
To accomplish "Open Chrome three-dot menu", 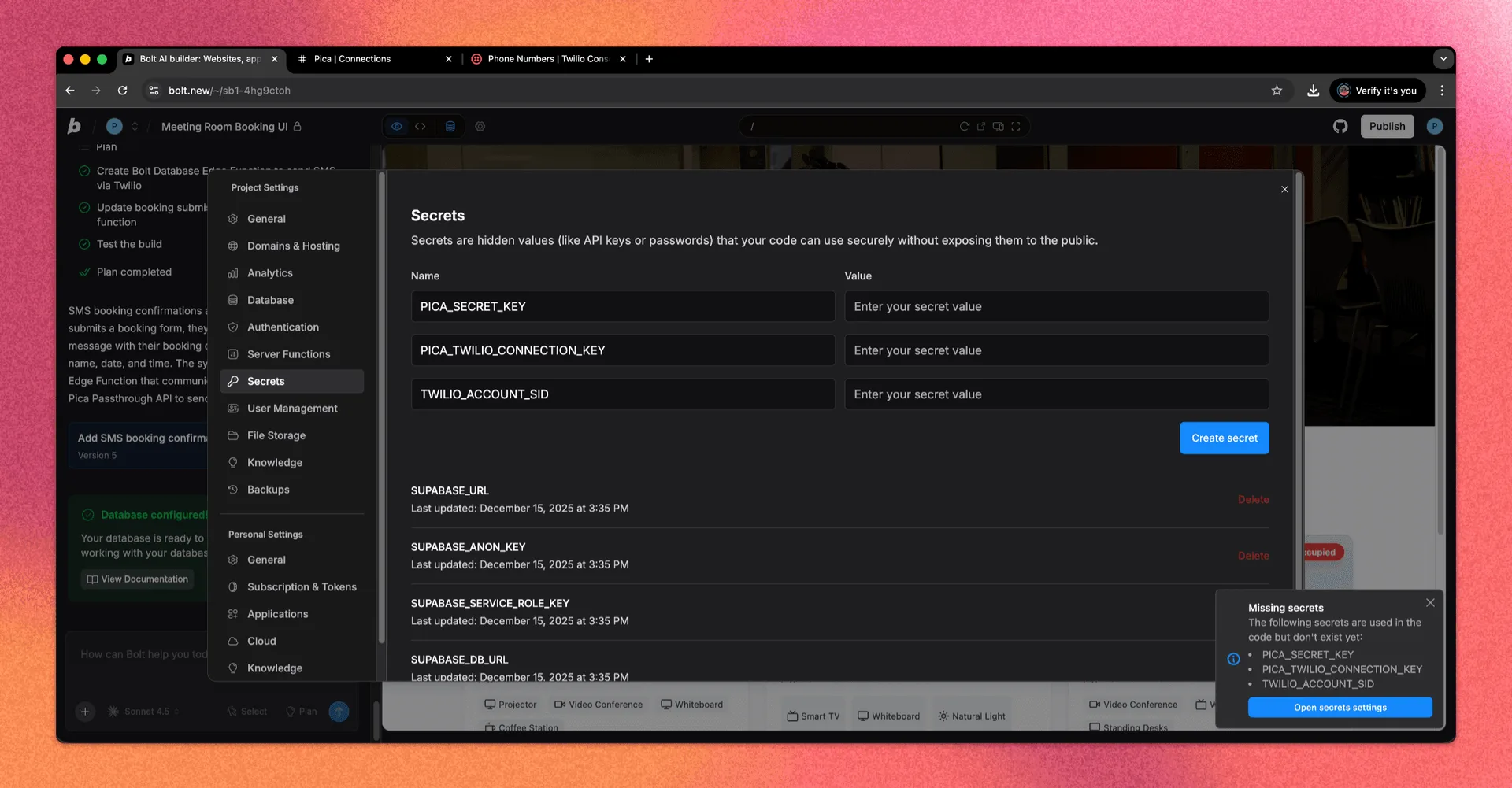I will (x=1442, y=91).
